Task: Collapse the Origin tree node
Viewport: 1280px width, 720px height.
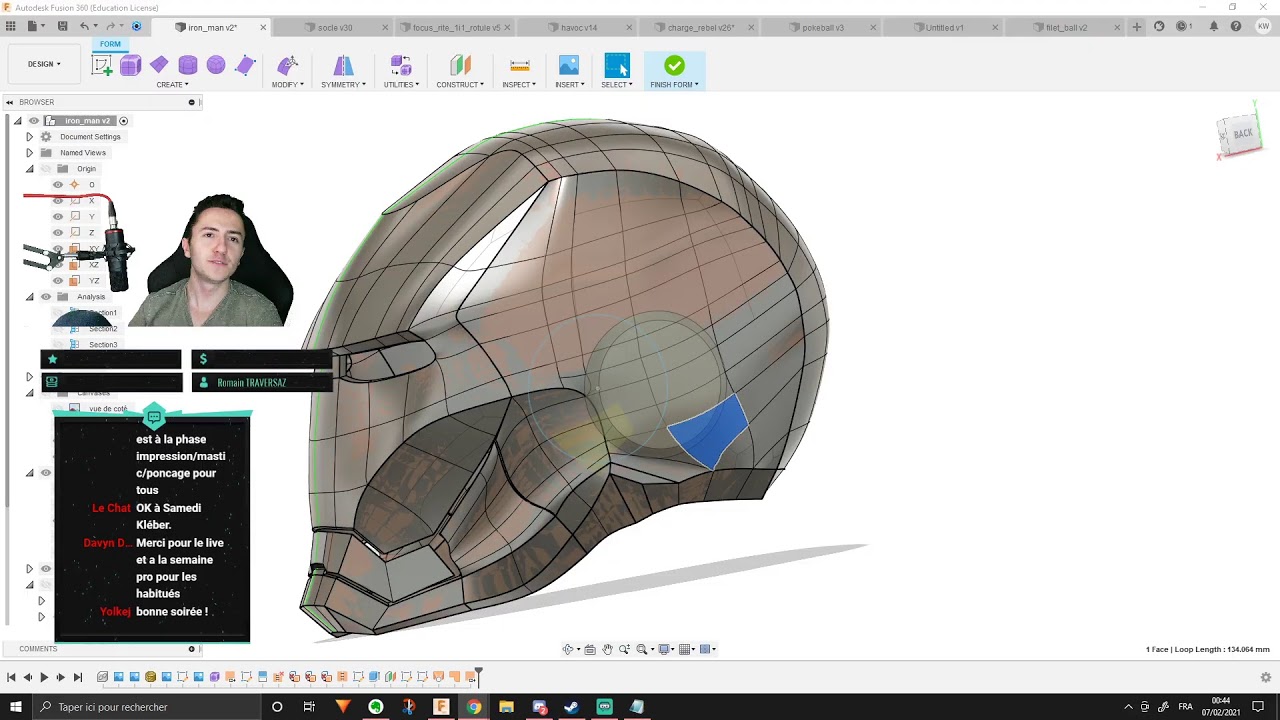Action: tap(29, 169)
